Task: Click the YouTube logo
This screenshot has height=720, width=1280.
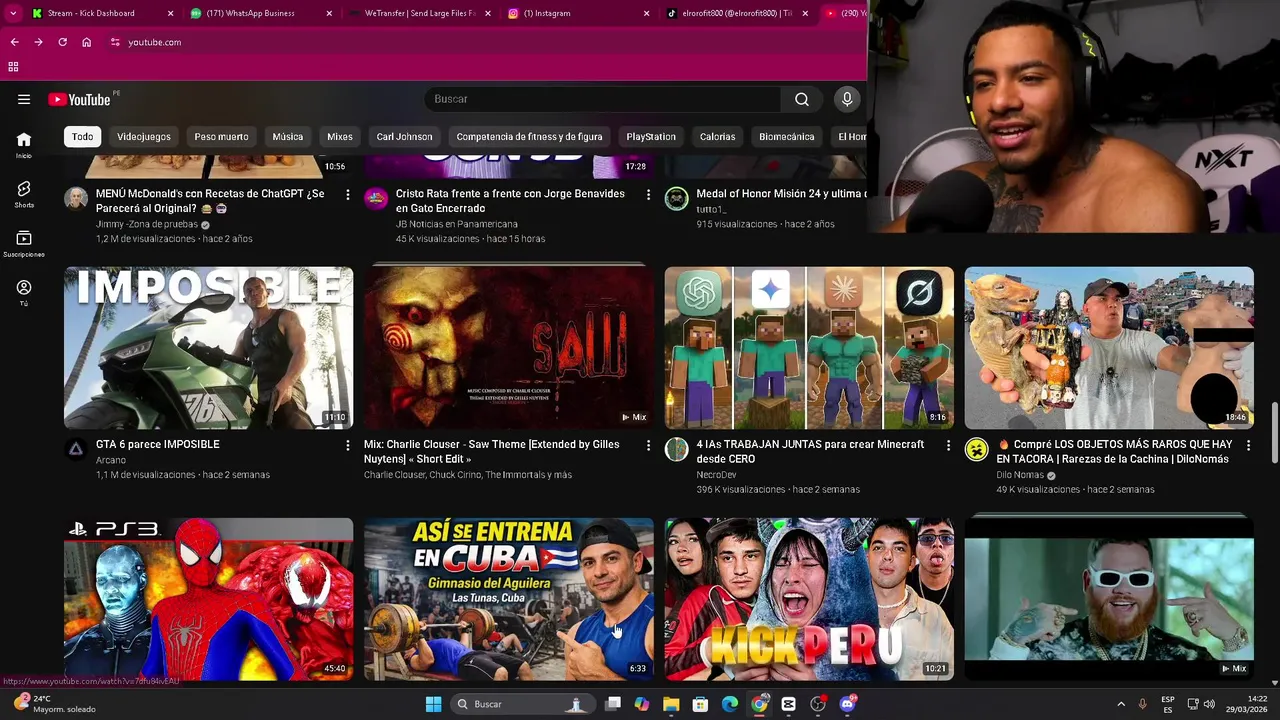Action: [x=79, y=99]
